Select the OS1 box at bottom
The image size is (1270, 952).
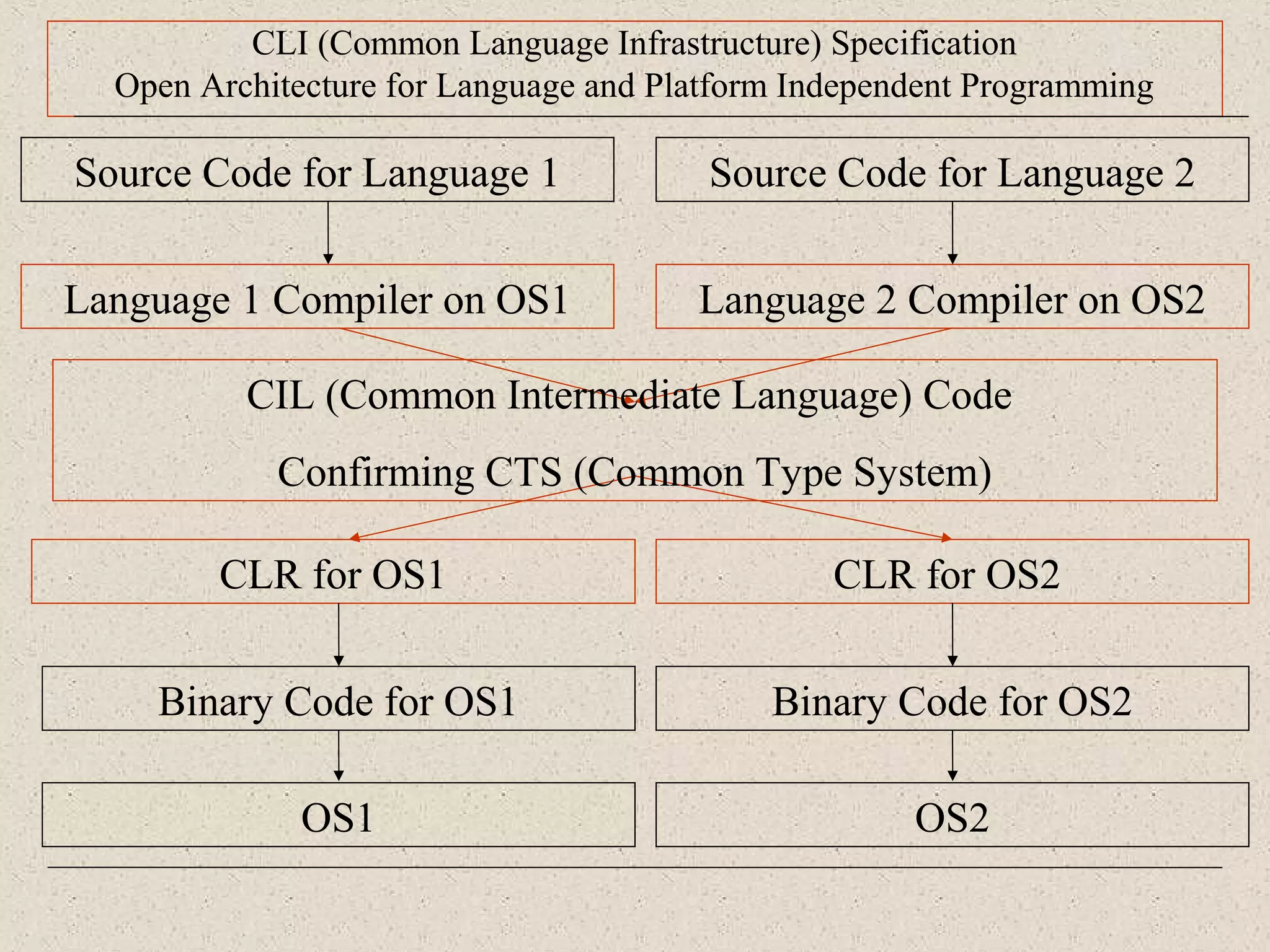pyautogui.click(x=338, y=816)
